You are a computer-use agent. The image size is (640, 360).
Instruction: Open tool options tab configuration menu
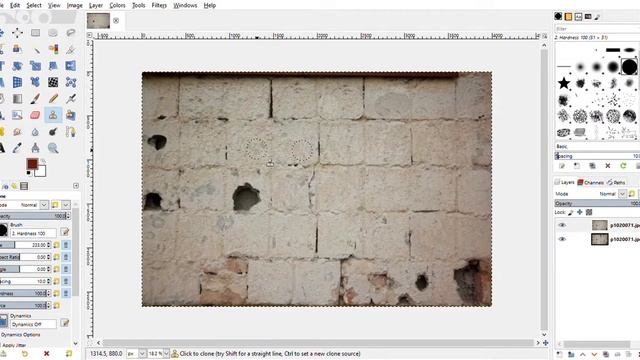pyautogui.click(x=76, y=186)
